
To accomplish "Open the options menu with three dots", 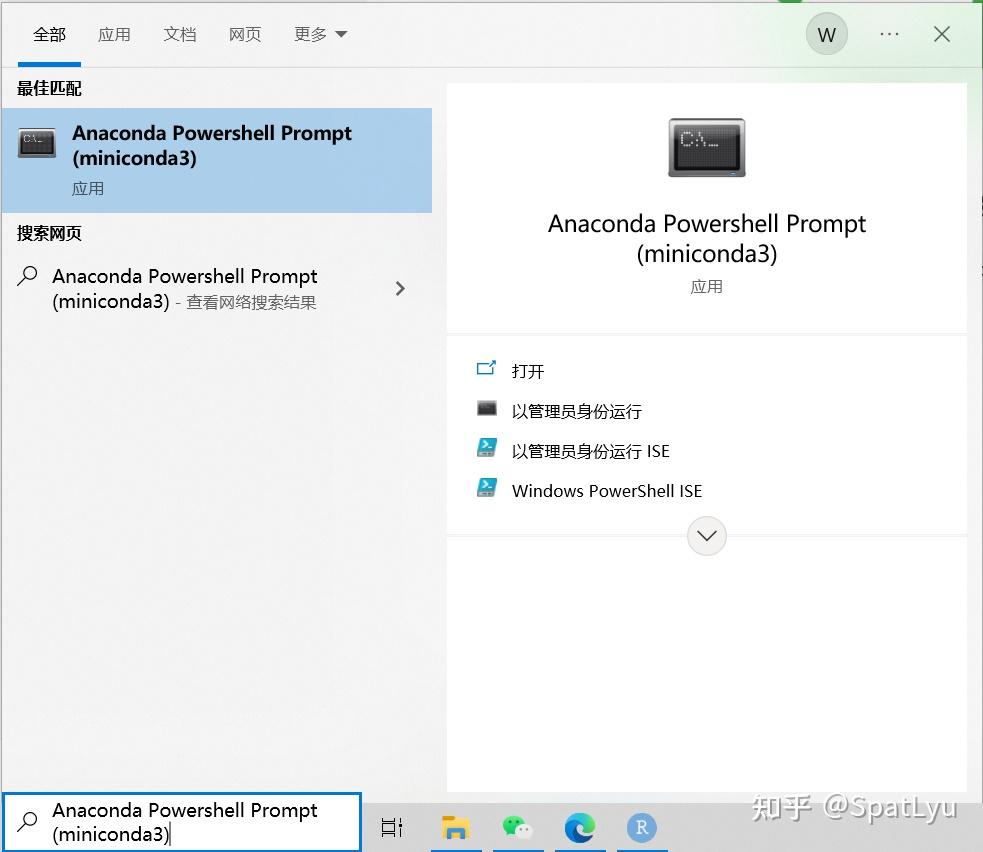I will coord(888,33).
